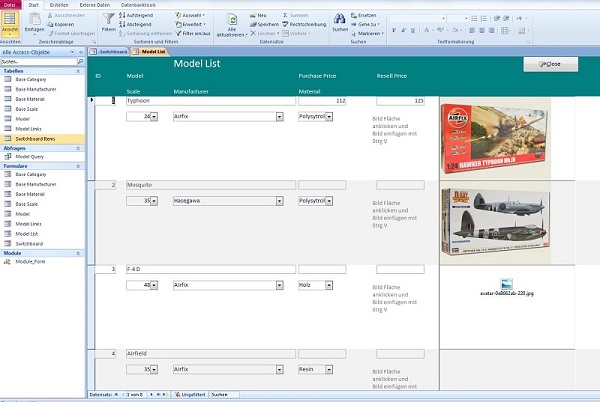
Task: Click Kopieren in the clipboard group
Action: pos(60,24)
